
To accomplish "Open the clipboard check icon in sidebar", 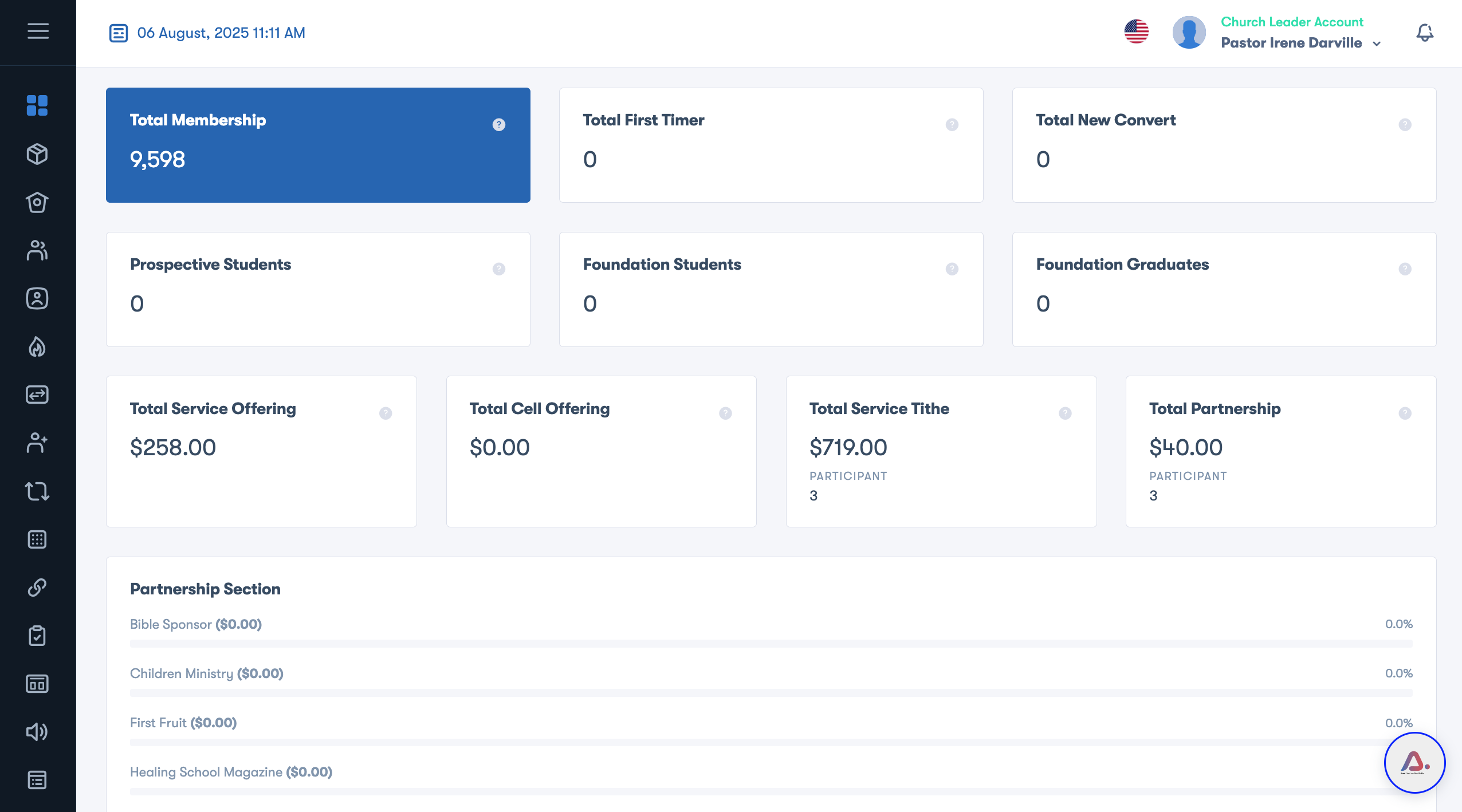I will point(37,636).
